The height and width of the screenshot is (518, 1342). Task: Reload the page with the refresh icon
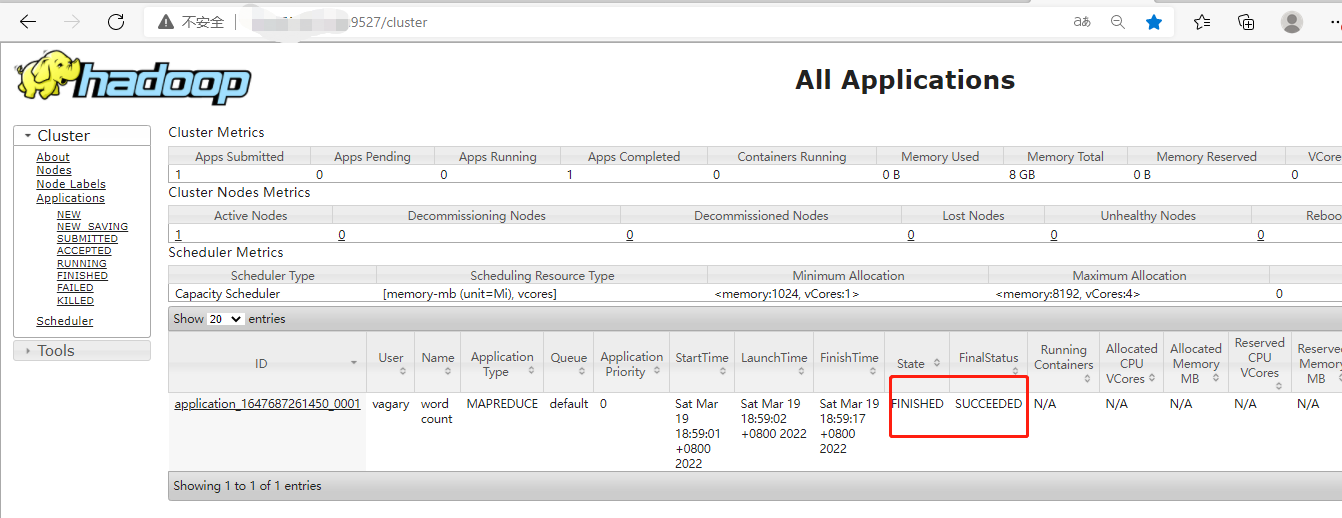(116, 22)
